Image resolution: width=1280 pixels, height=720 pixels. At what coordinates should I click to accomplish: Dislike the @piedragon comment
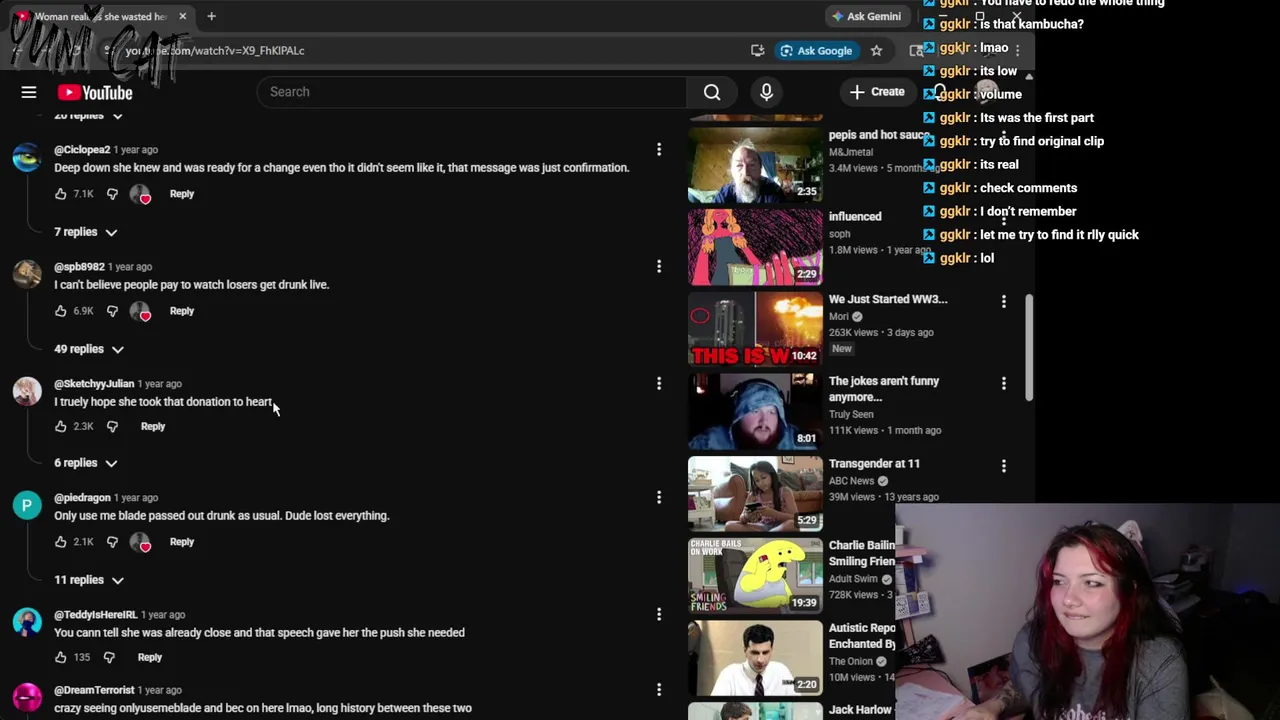pos(112,542)
